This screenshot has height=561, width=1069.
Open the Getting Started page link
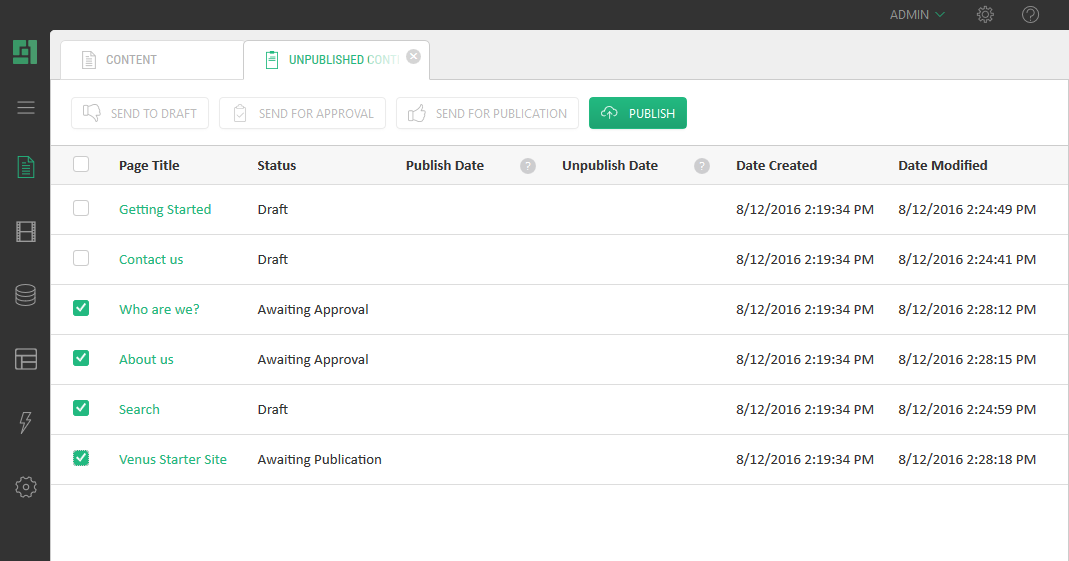165,209
